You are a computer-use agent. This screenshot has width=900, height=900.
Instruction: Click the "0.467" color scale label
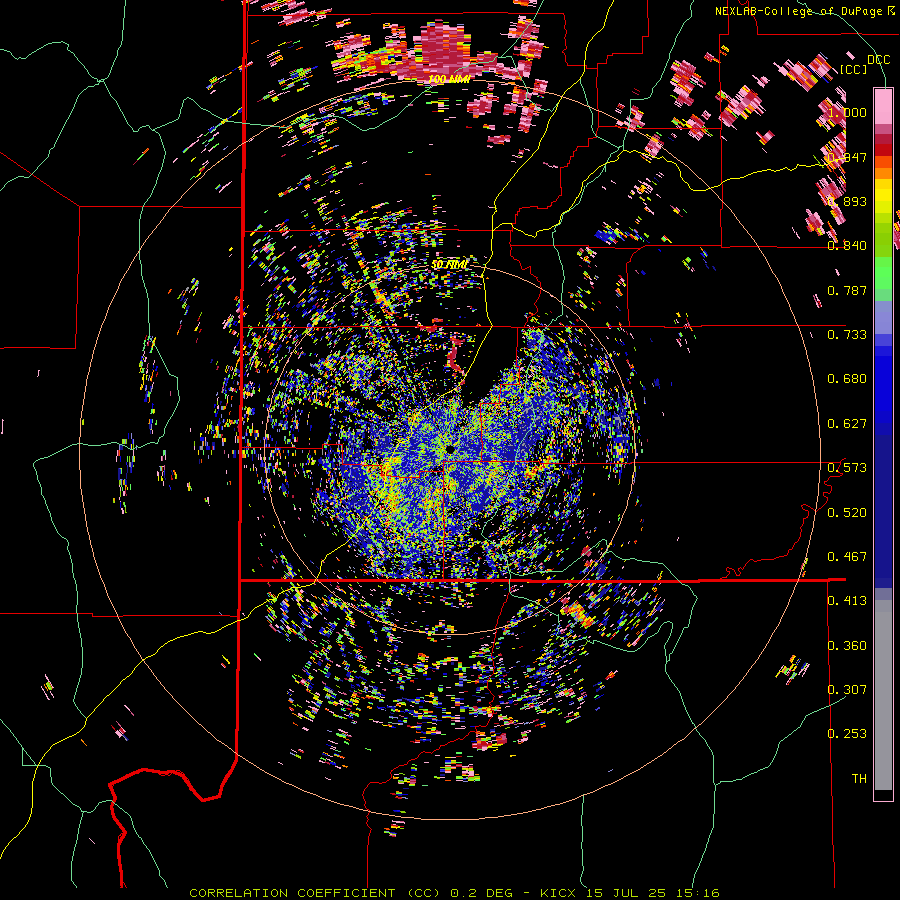pos(847,557)
